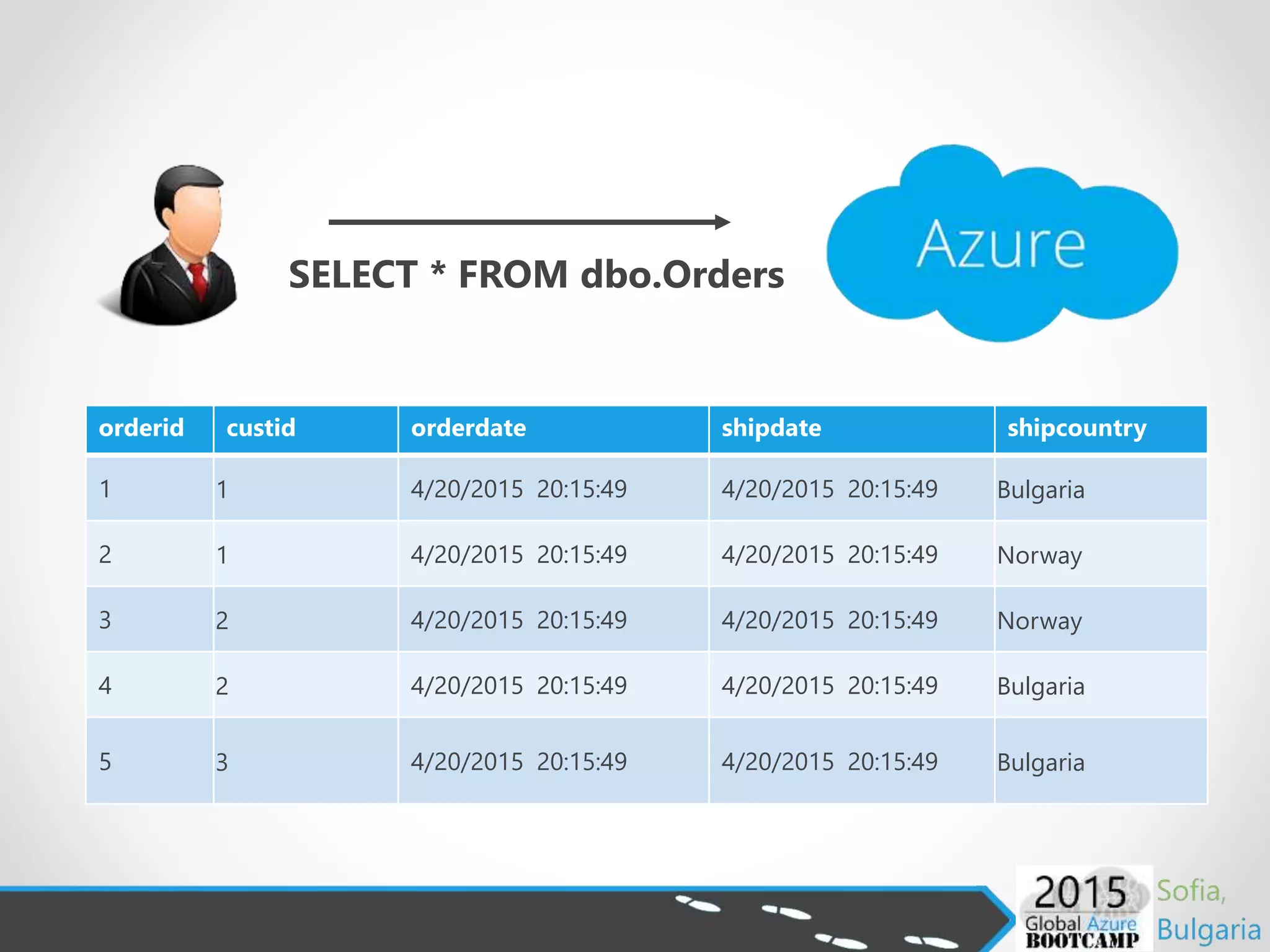Click the Sofia, Bulgaria footer text
The image size is (1270, 952).
click(1208, 910)
